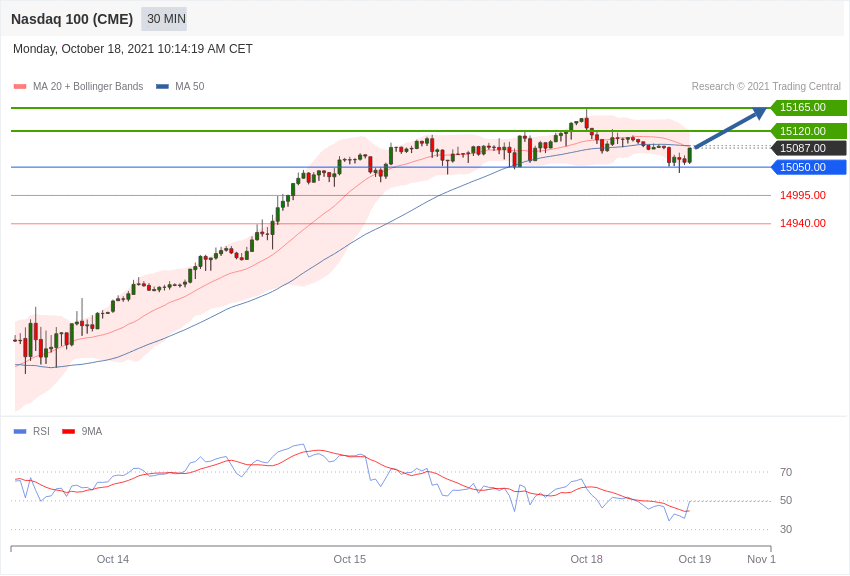Select the green 15165.00 resistance label
This screenshot has width=850, height=576.
pyautogui.click(x=809, y=108)
